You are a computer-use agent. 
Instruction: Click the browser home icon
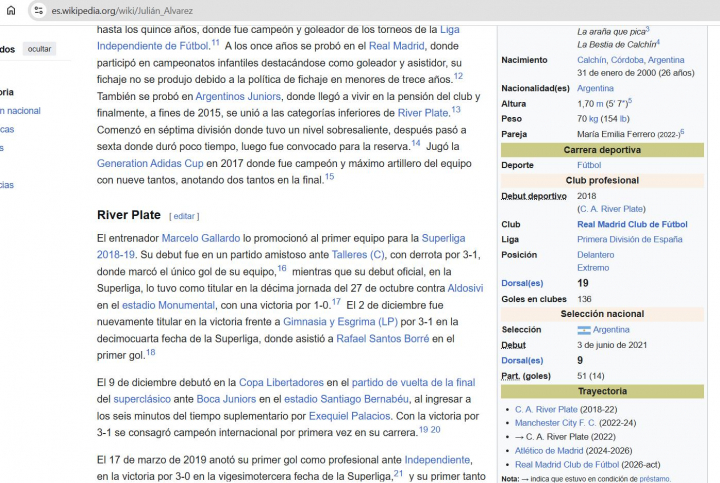click(11, 10)
